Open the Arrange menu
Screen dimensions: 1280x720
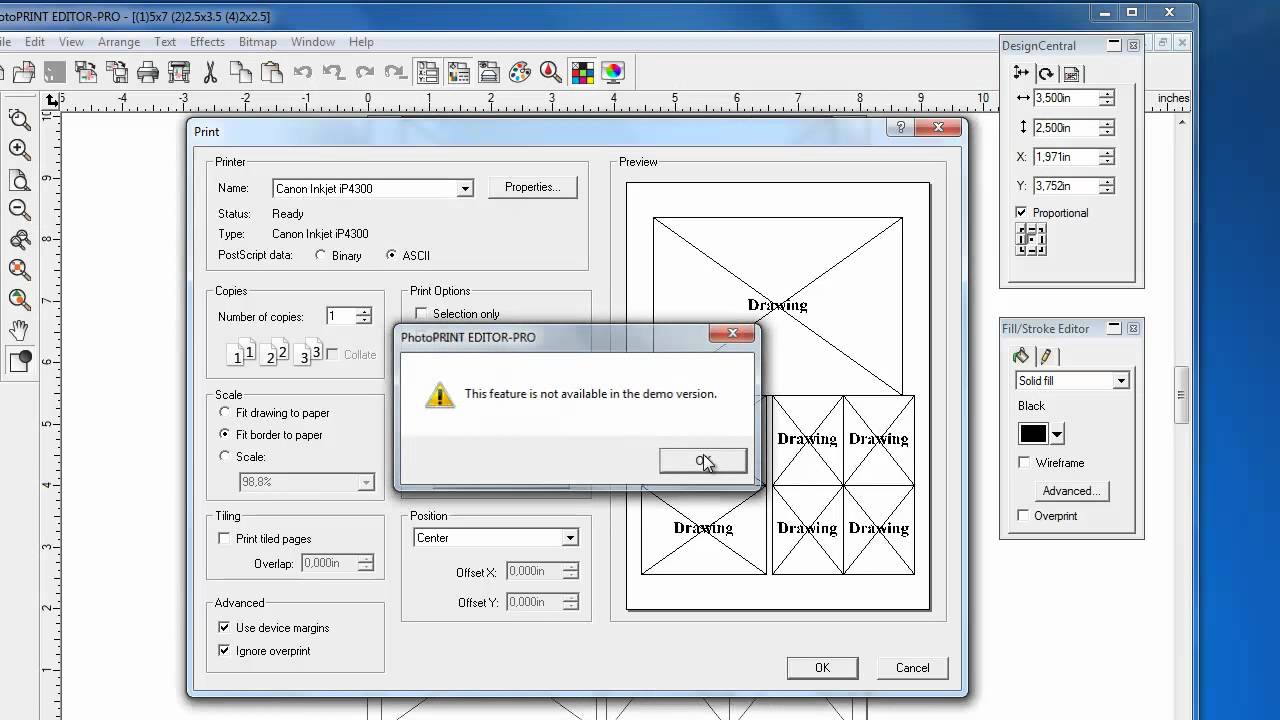pos(119,42)
